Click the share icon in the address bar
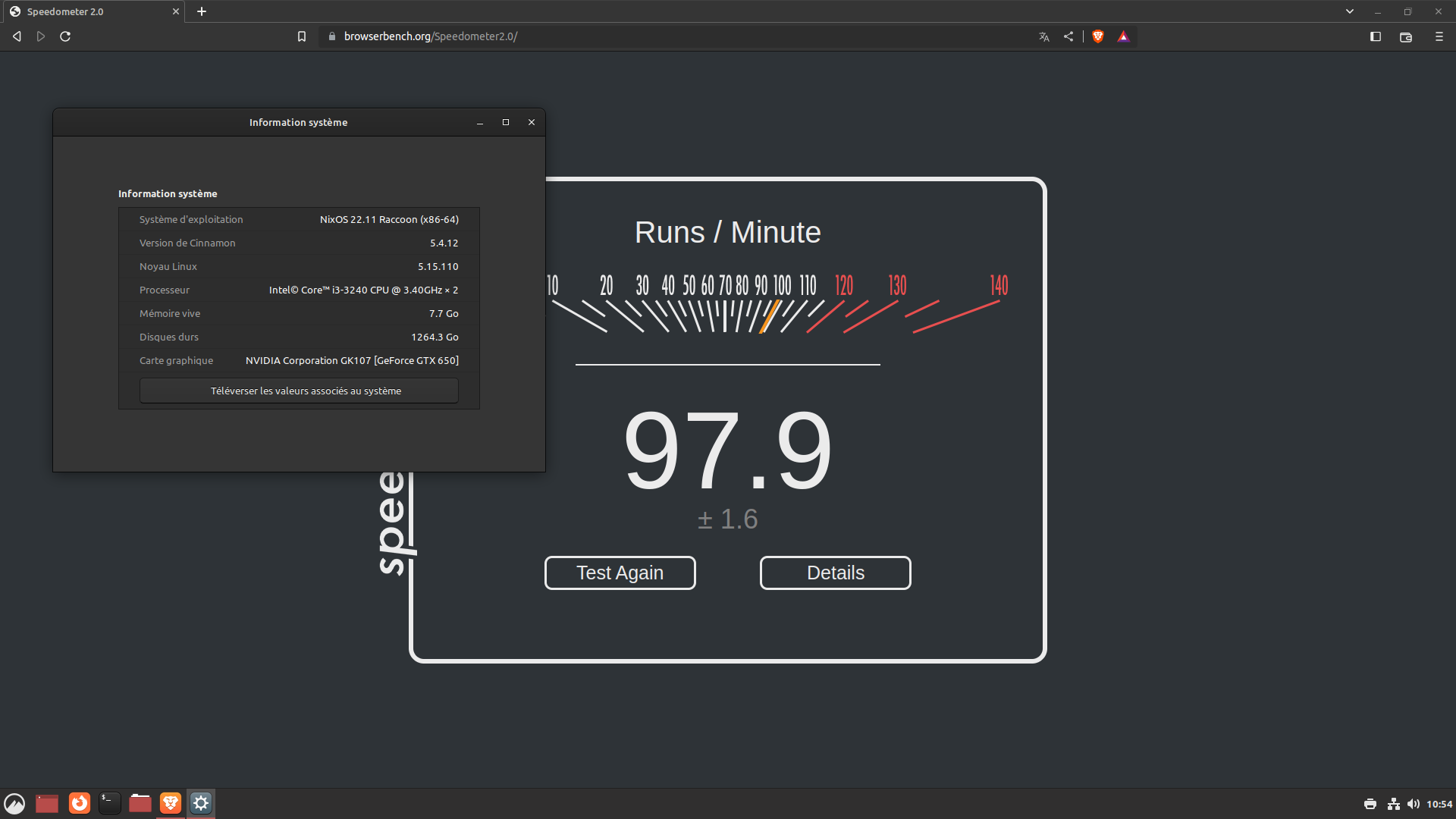The height and width of the screenshot is (819, 1456). (x=1068, y=36)
